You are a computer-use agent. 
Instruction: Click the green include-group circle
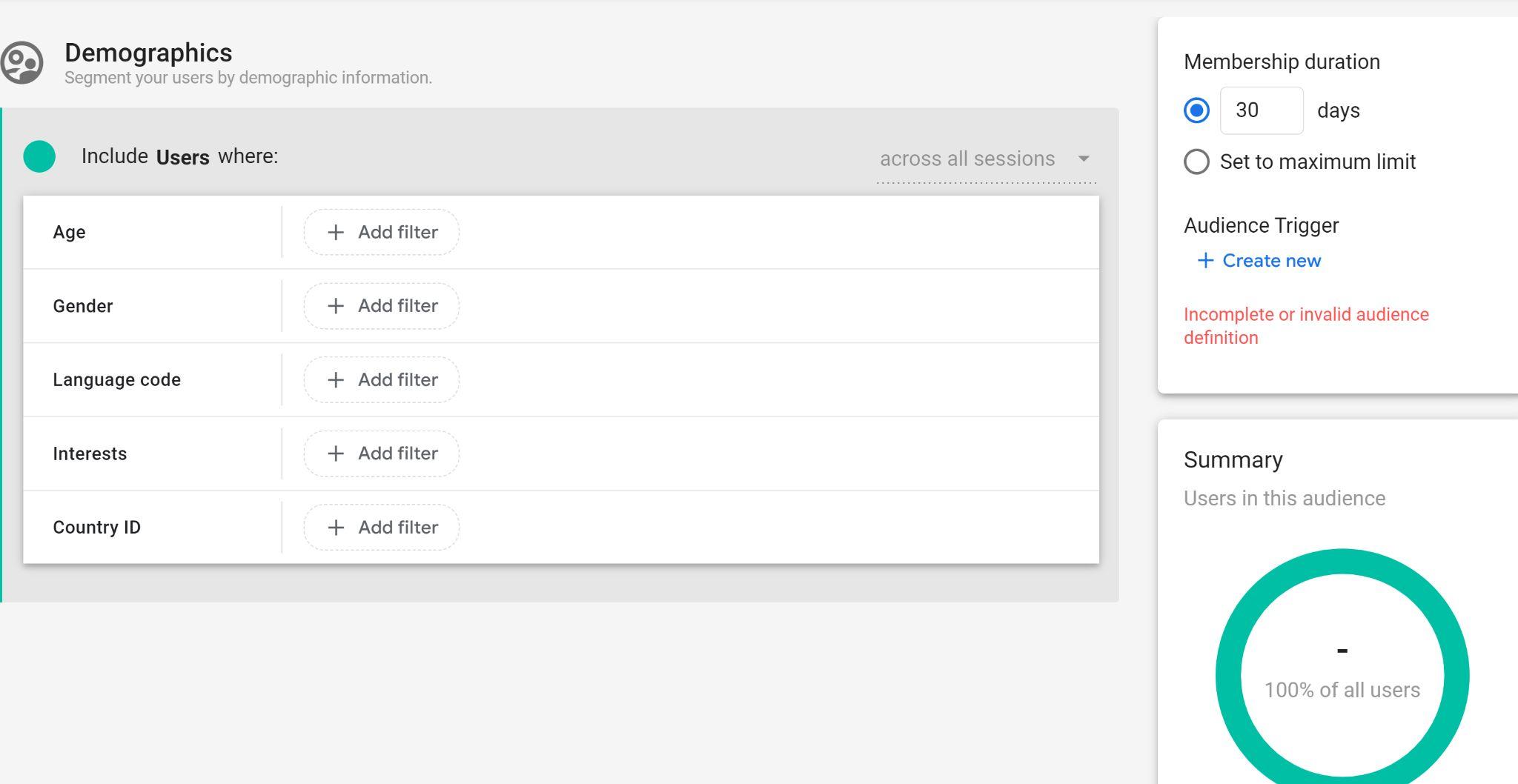39,156
